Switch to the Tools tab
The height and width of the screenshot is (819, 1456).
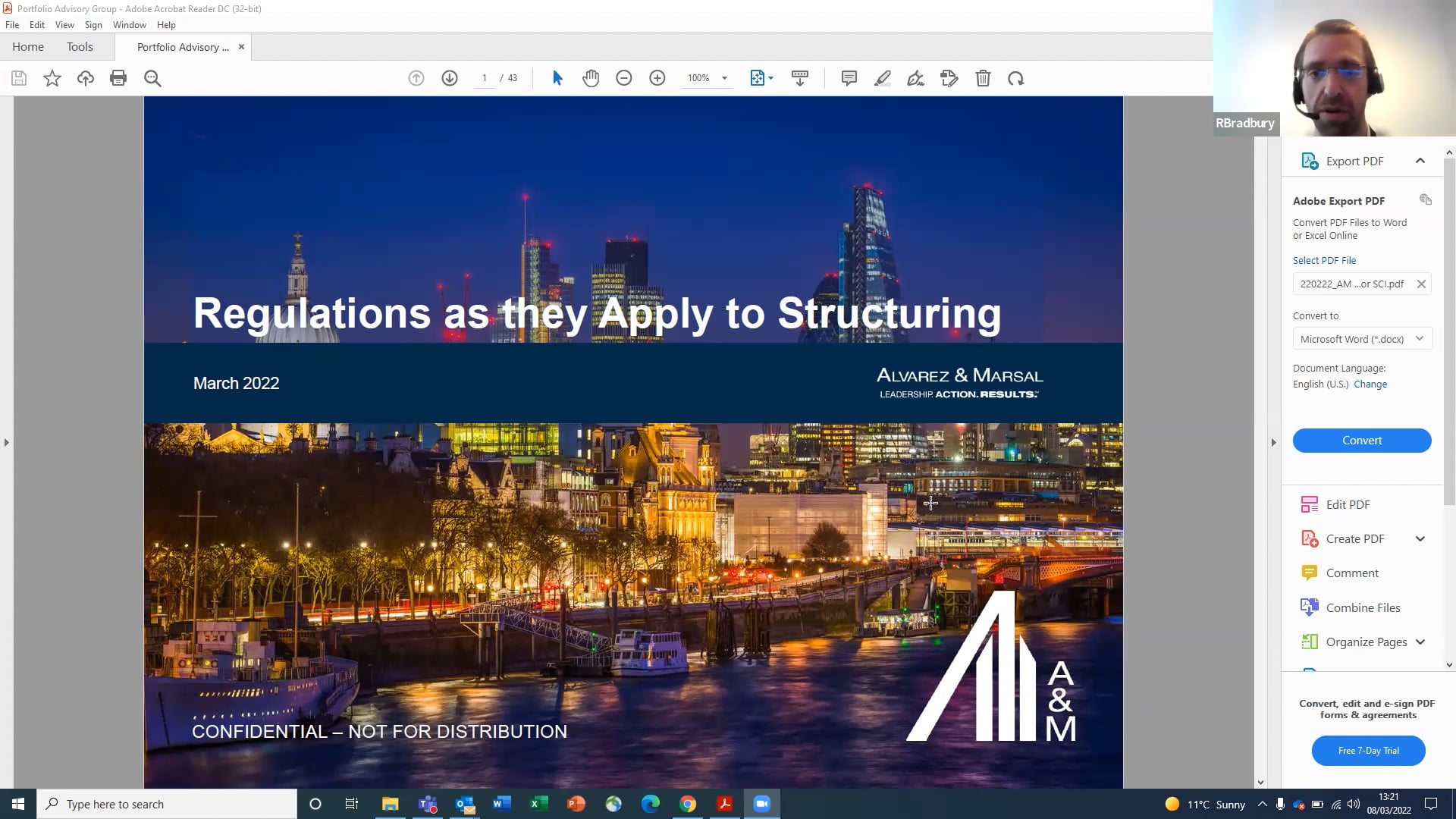(80, 47)
